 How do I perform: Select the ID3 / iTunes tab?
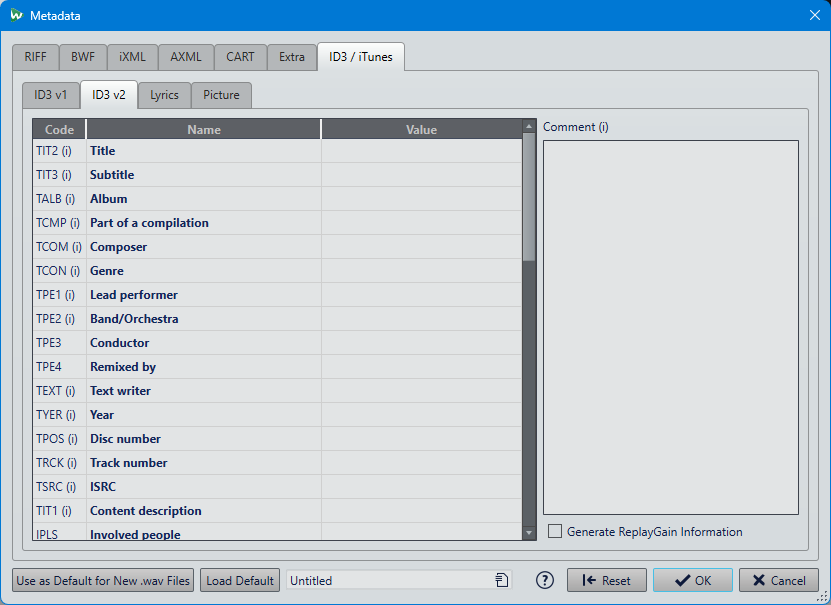[361, 57]
